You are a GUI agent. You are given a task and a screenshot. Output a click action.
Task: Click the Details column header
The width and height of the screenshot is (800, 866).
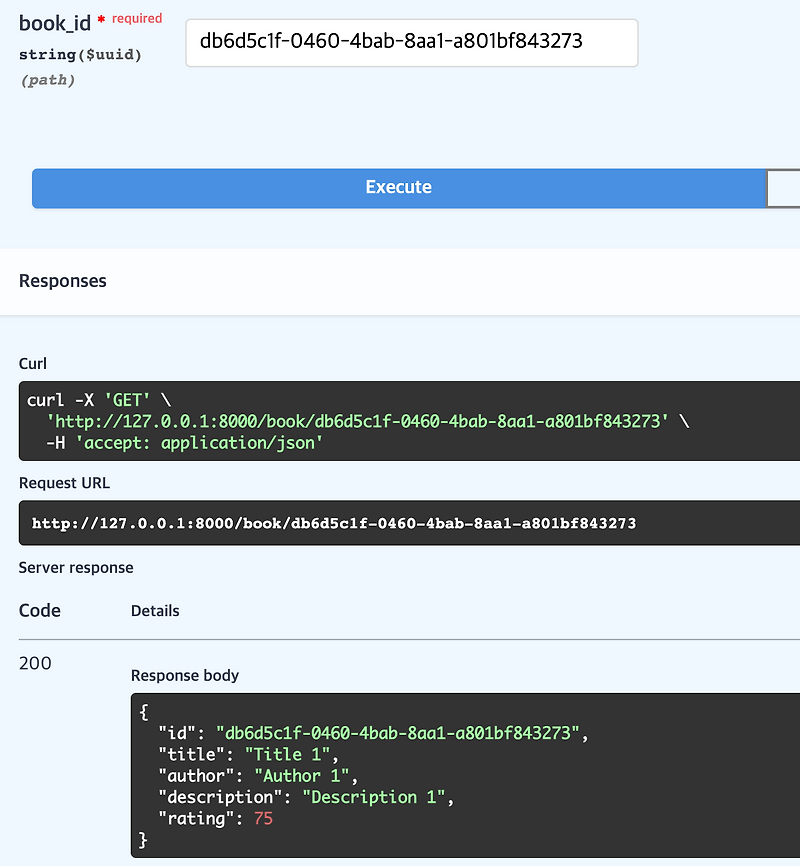(155, 610)
